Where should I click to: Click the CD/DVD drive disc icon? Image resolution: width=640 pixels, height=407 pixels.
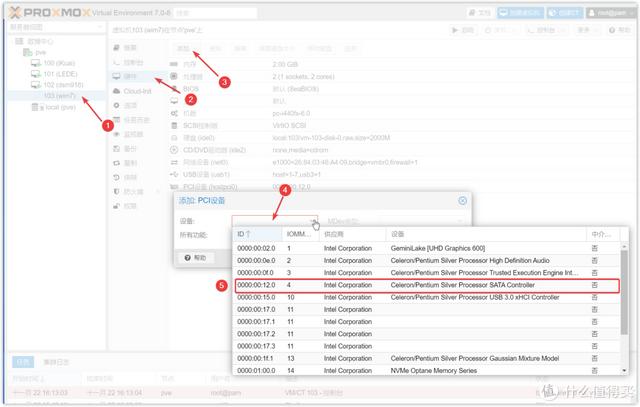pos(174,150)
